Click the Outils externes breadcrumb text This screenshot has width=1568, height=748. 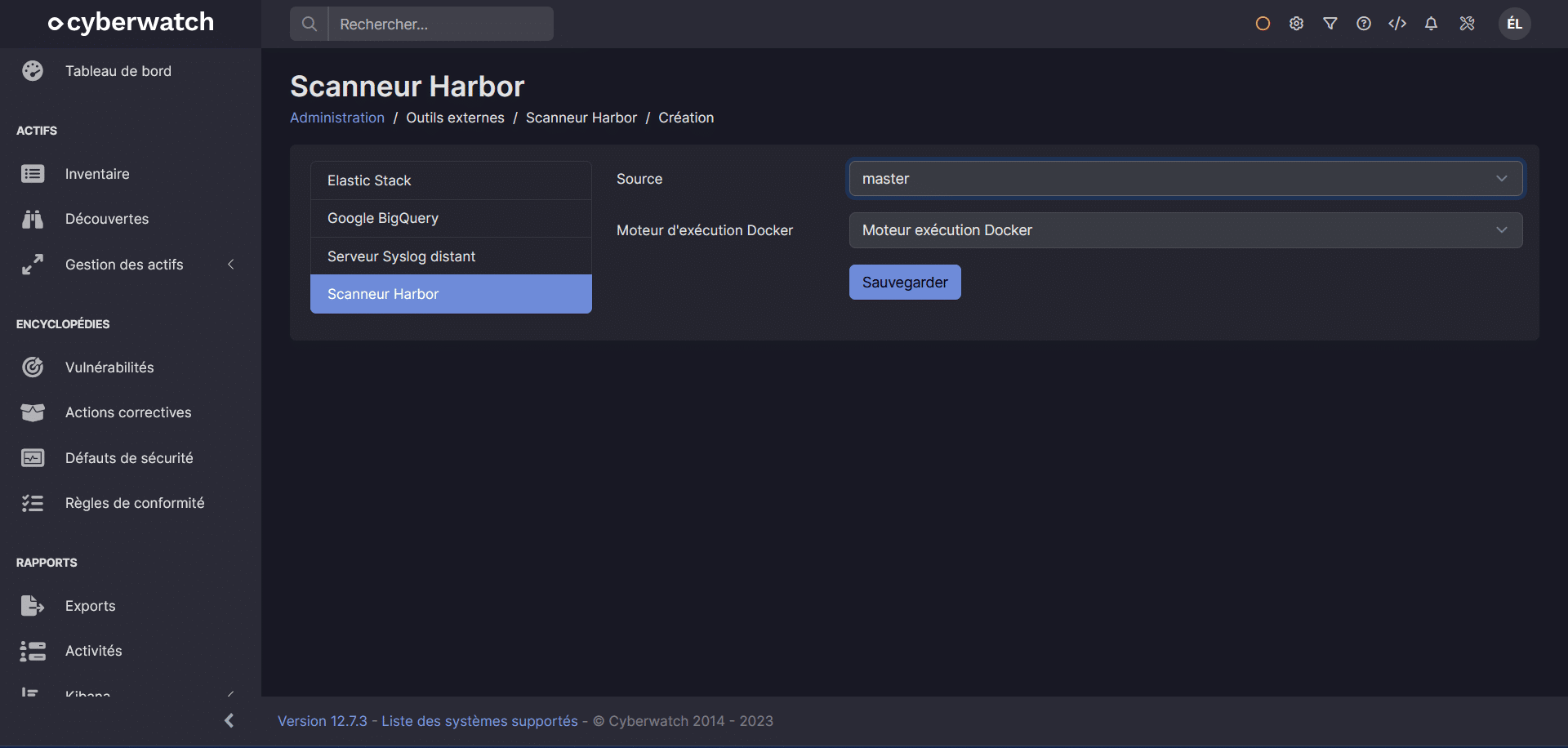click(x=455, y=118)
